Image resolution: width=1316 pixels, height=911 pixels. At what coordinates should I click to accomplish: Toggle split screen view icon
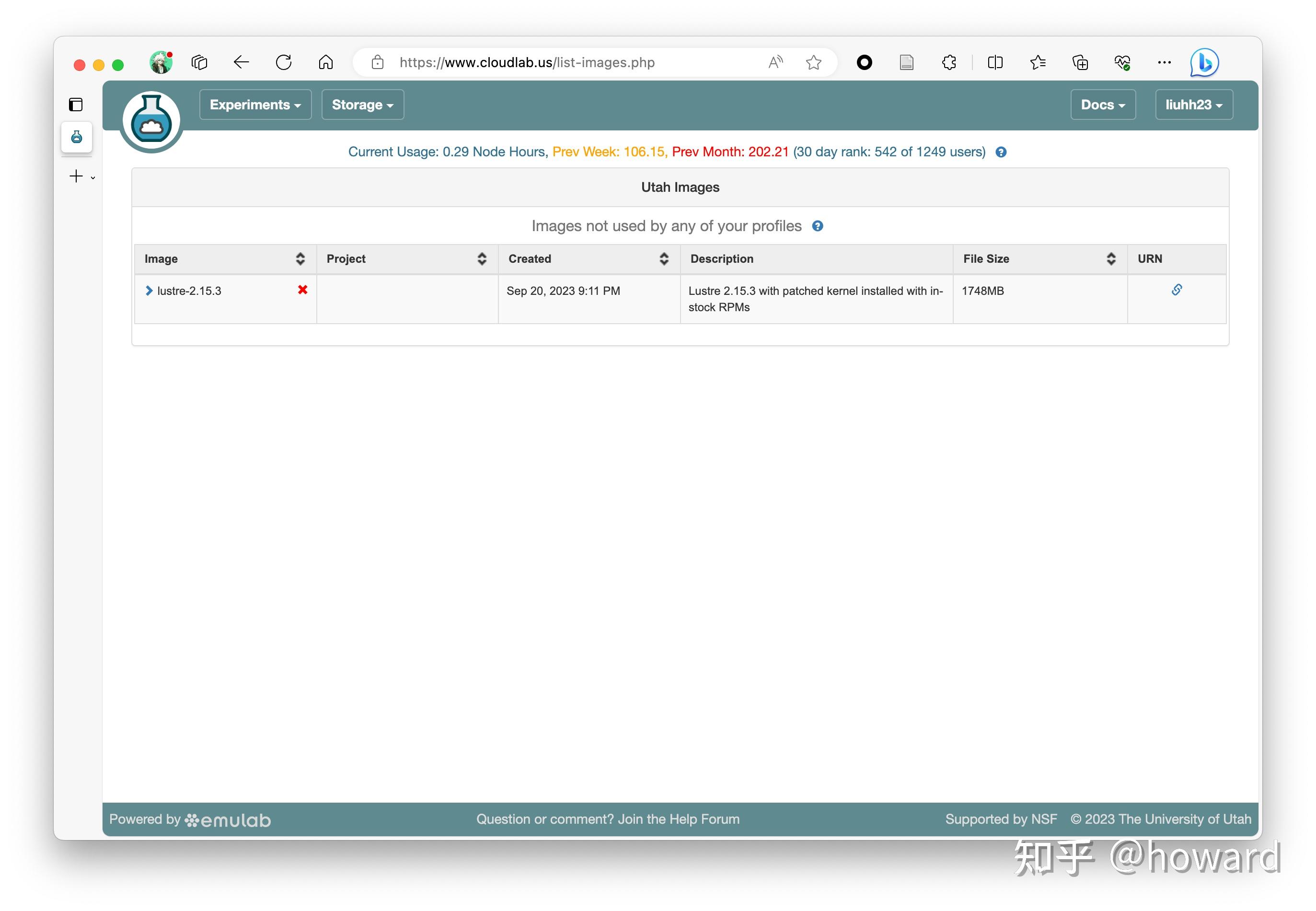(994, 62)
